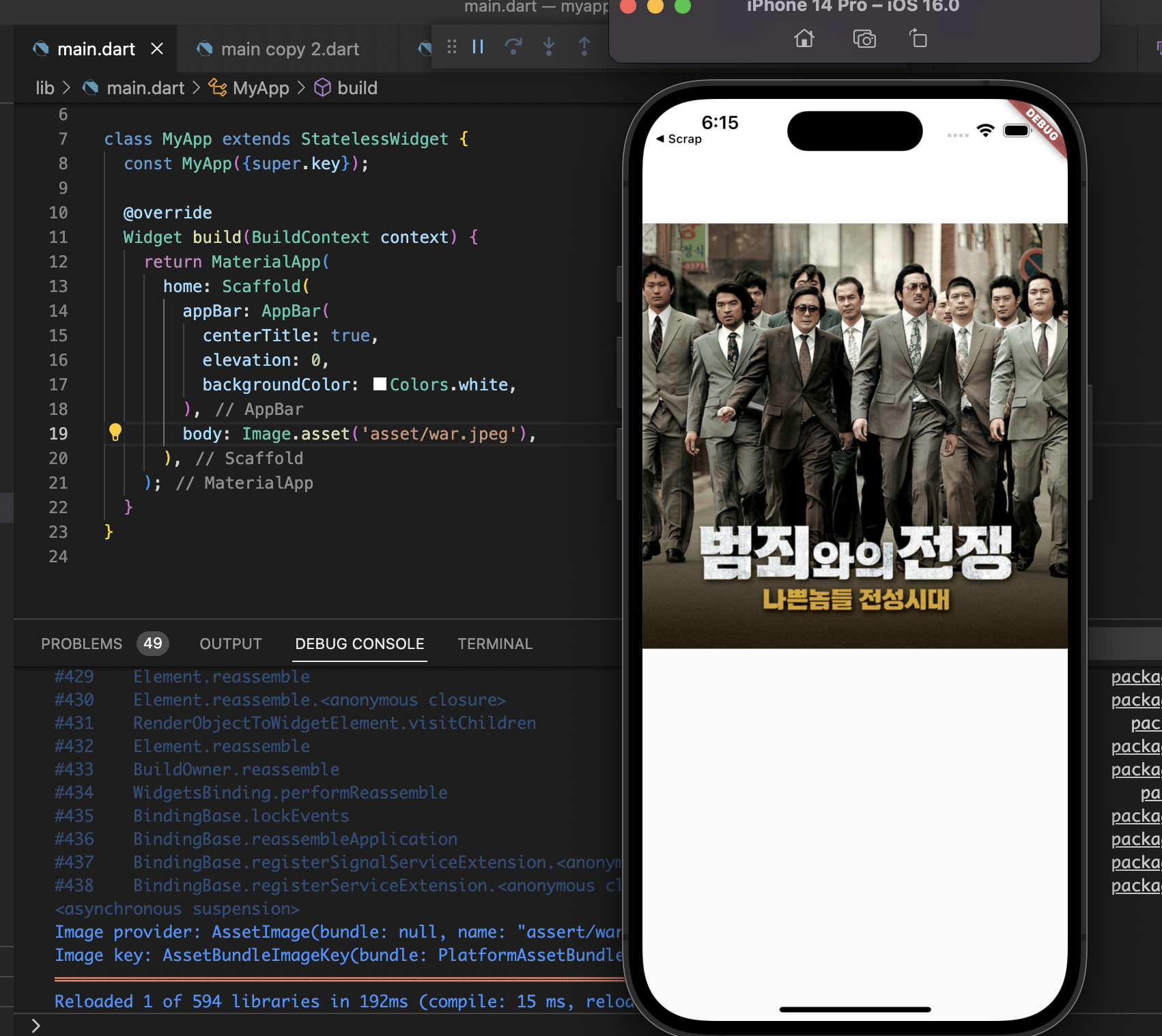Open the build method breadcrumb
Image resolution: width=1162 pixels, height=1036 pixels.
pyautogui.click(x=357, y=88)
